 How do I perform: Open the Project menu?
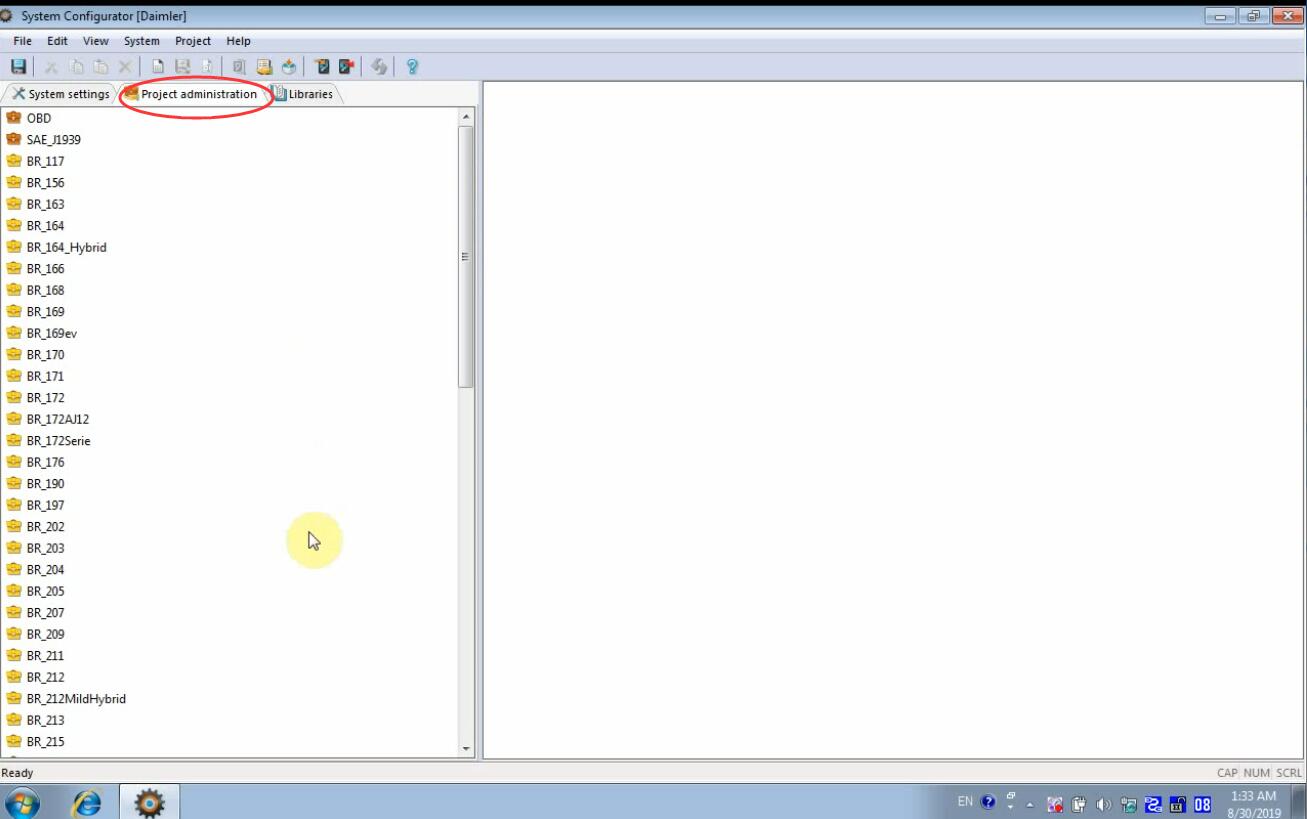click(x=192, y=41)
